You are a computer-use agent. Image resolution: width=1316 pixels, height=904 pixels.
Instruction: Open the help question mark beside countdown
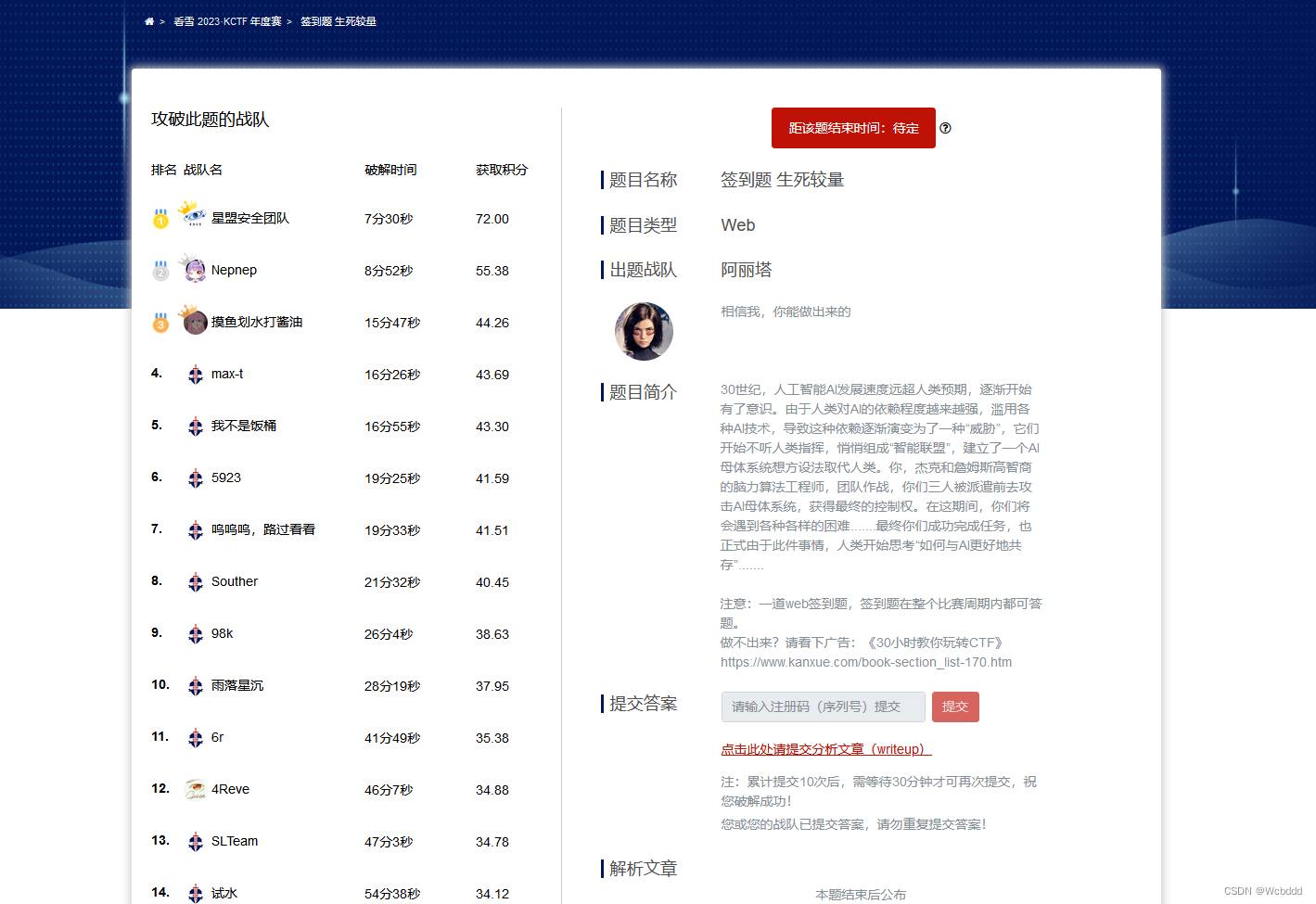point(945,128)
